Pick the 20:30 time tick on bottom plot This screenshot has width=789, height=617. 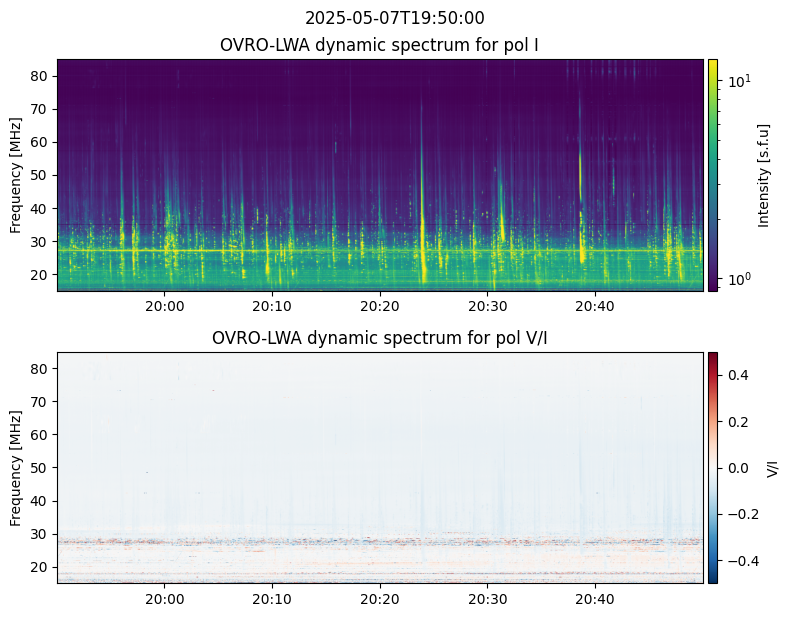[487, 598]
